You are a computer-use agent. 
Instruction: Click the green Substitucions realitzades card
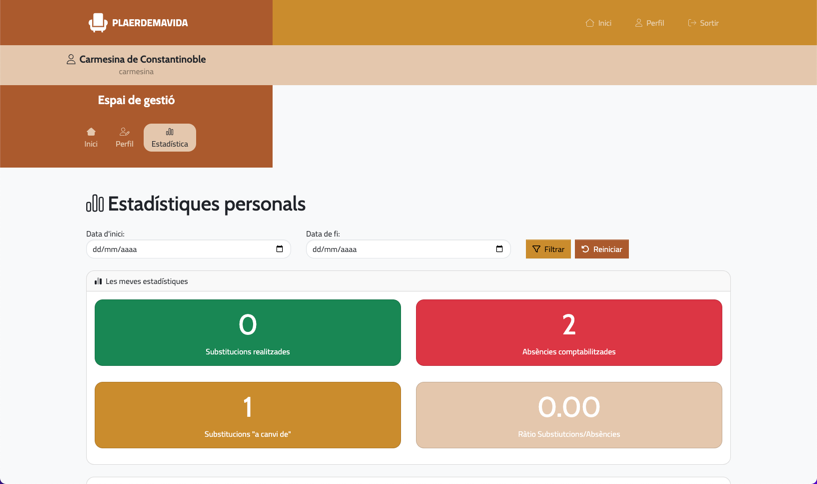(248, 333)
